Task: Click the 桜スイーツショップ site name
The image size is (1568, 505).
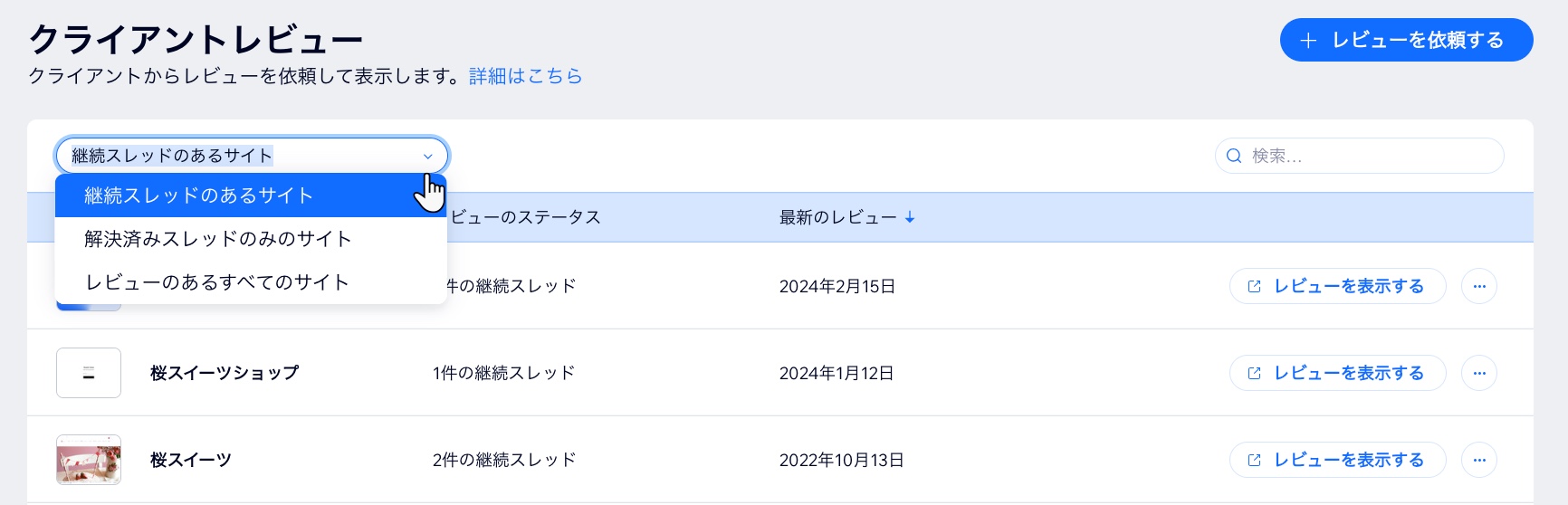Action: [x=225, y=373]
